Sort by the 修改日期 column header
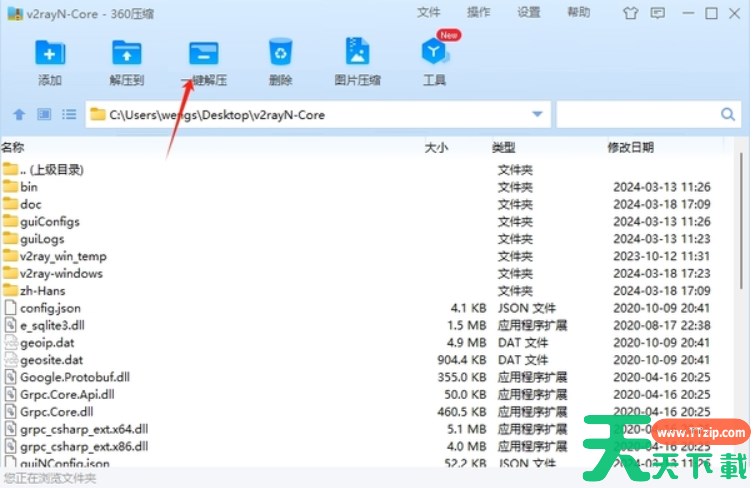755x488 pixels. point(630,148)
